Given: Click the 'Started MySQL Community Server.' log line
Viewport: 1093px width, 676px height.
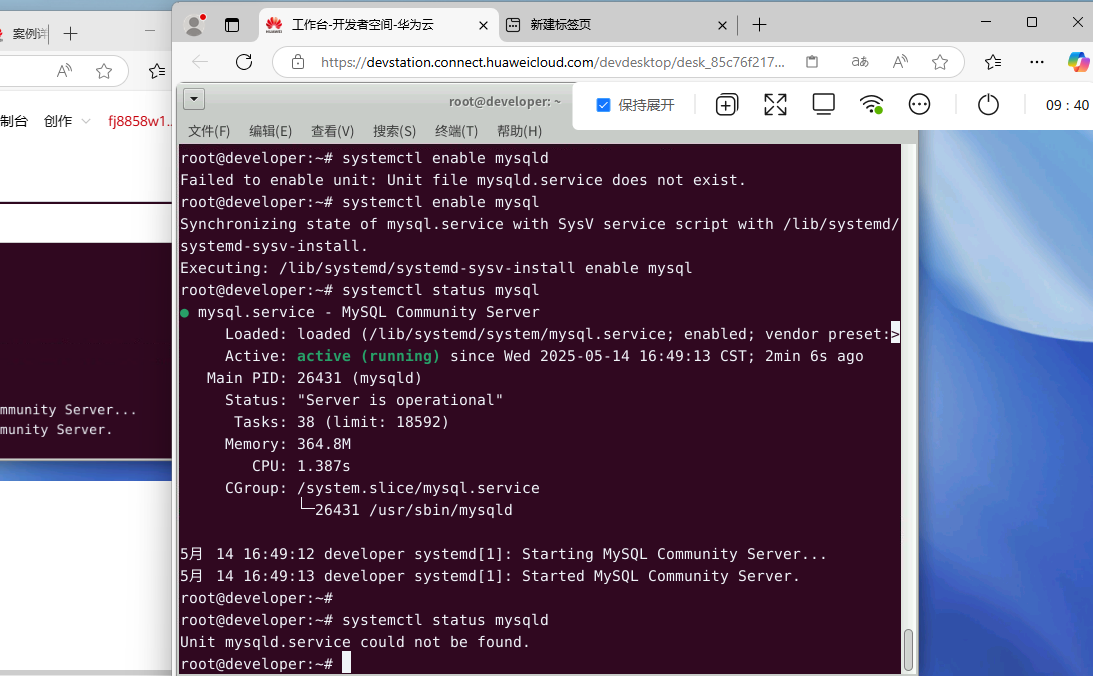Looking at the screenshot, I should (489, 576).
